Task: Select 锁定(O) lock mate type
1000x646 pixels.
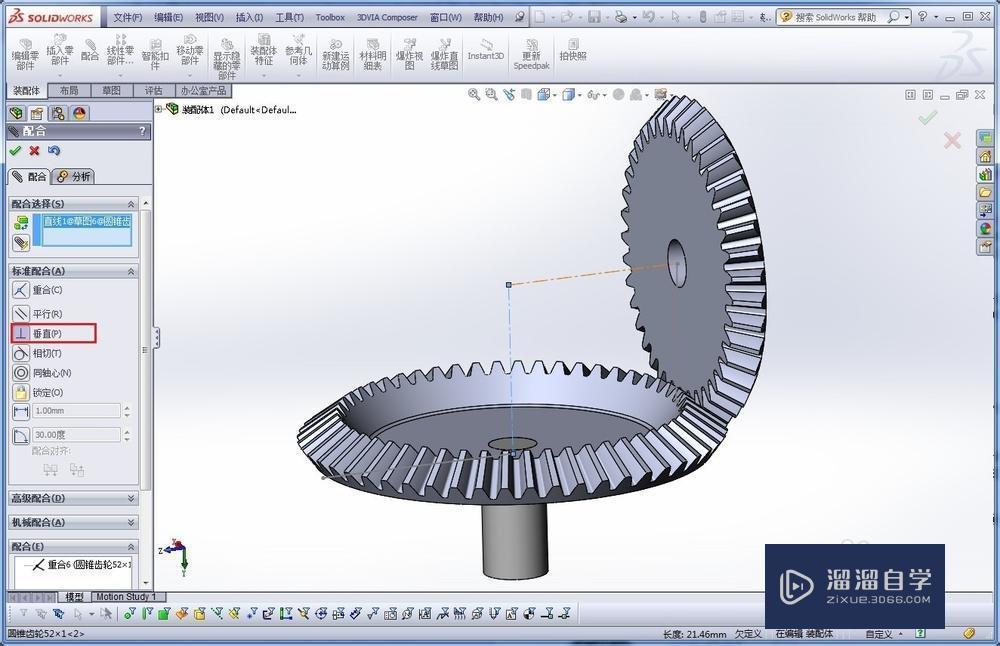Action: click(38, 393)
